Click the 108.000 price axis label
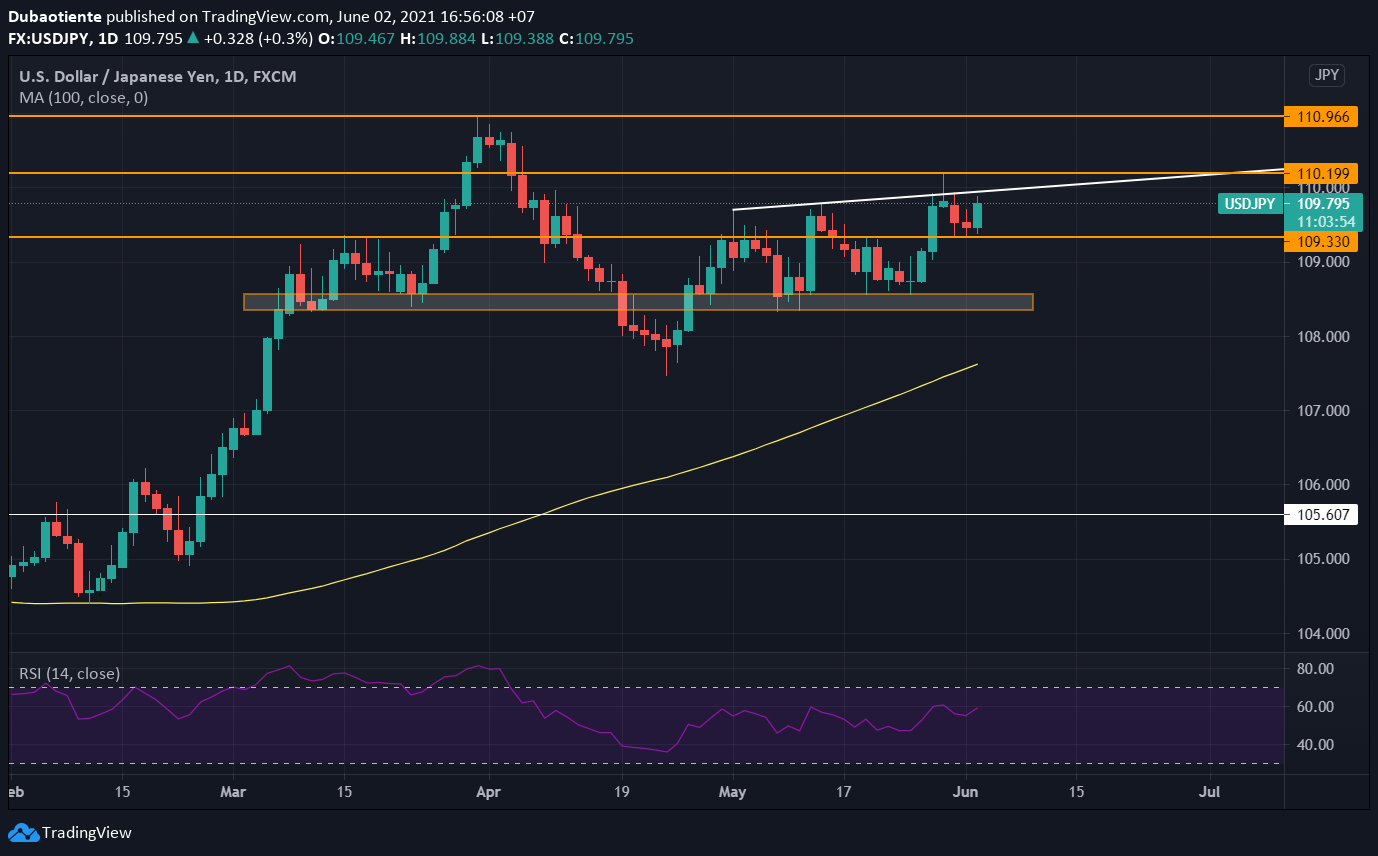 (x=1323, y=337)
